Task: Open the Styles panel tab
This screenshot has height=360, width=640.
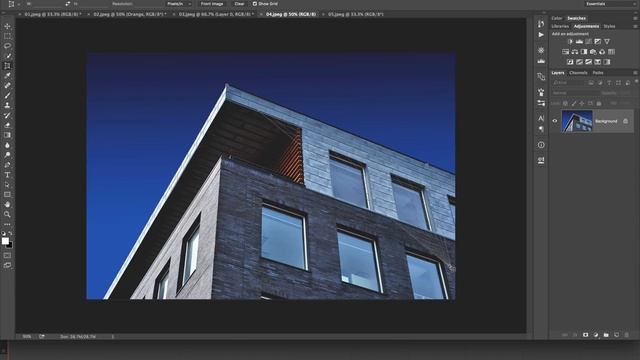Action: click(x=609, y=26)
